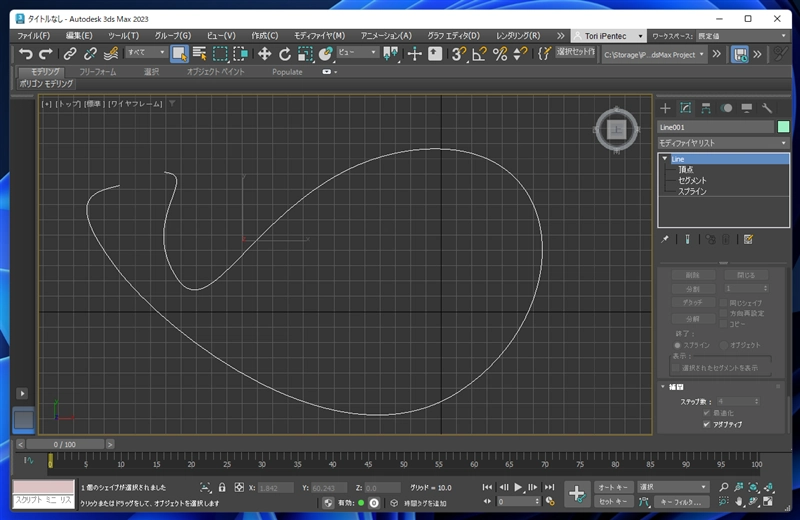Click the Configure Modifier Sets icon
Screen dimensions: 800x520
pos(748,239)
